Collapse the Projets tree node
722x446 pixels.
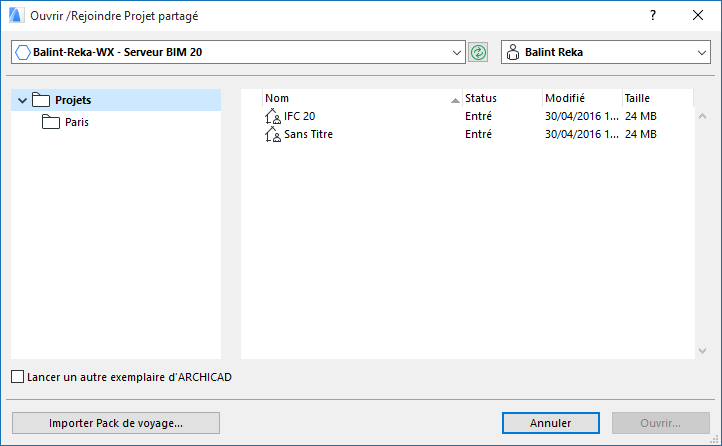[x=22, y=100]
